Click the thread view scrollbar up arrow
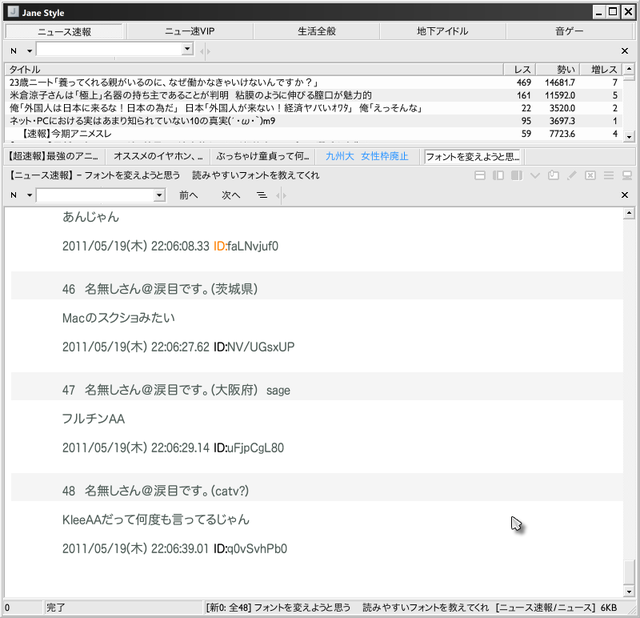 tap(629, 213)
